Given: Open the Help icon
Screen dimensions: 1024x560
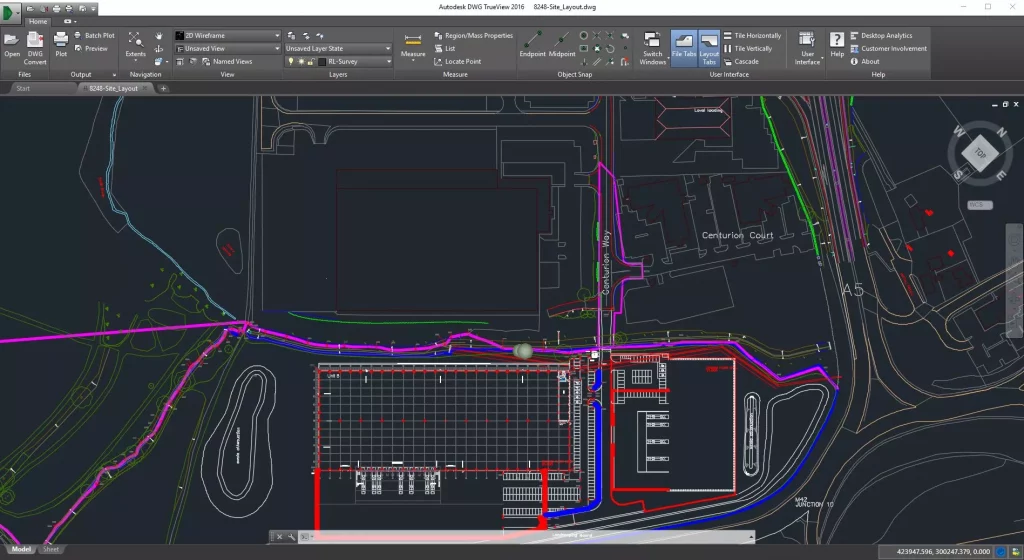Looking at the screenshot, I should pos(837,44).
